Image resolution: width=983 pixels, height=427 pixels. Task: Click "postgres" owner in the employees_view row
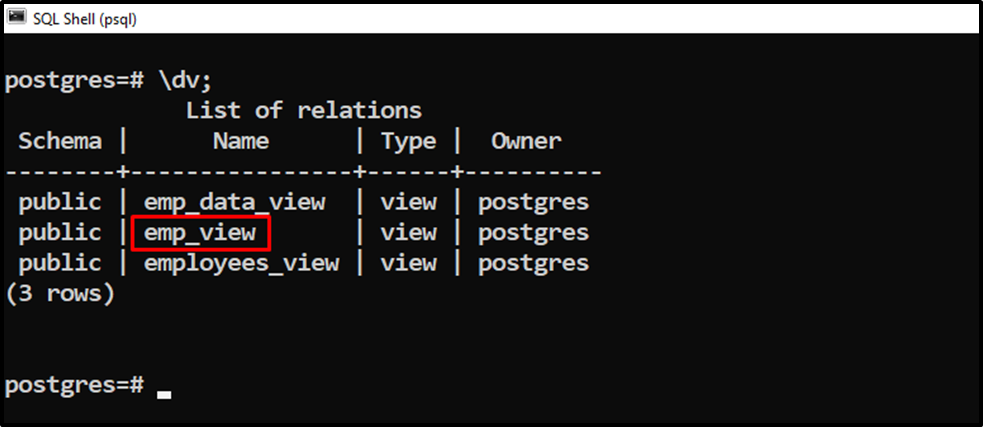pos(533,263)
